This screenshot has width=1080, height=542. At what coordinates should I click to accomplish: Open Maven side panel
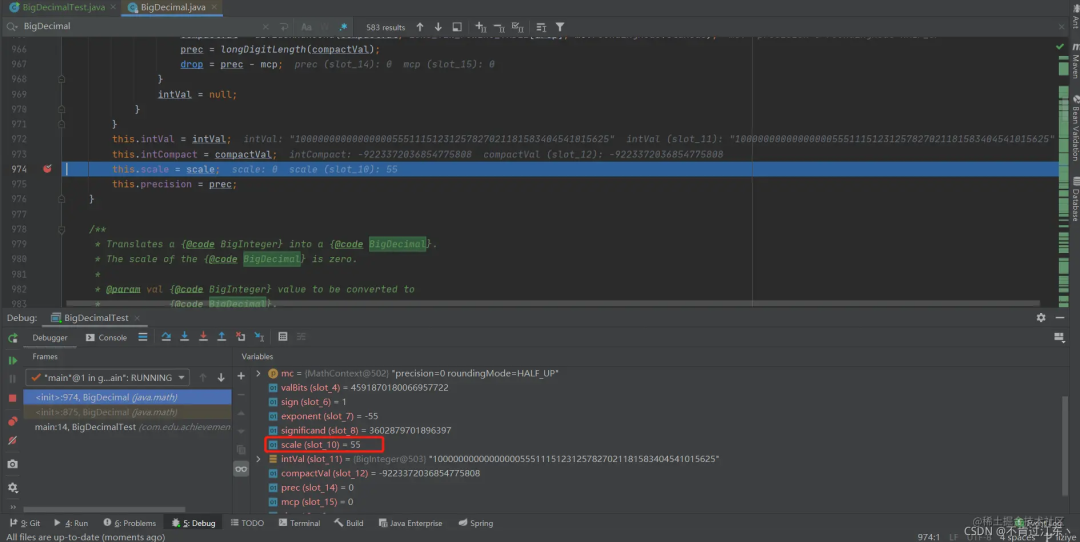coord(1074,61)
